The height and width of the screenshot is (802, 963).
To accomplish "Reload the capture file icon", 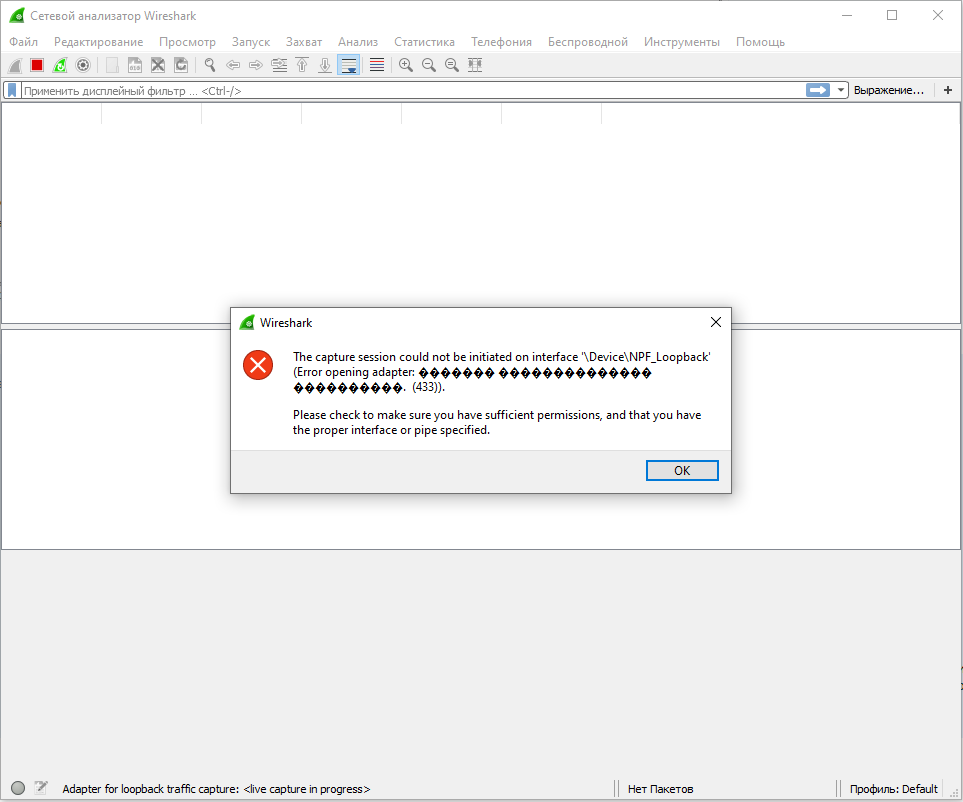I will pos(181,65).
